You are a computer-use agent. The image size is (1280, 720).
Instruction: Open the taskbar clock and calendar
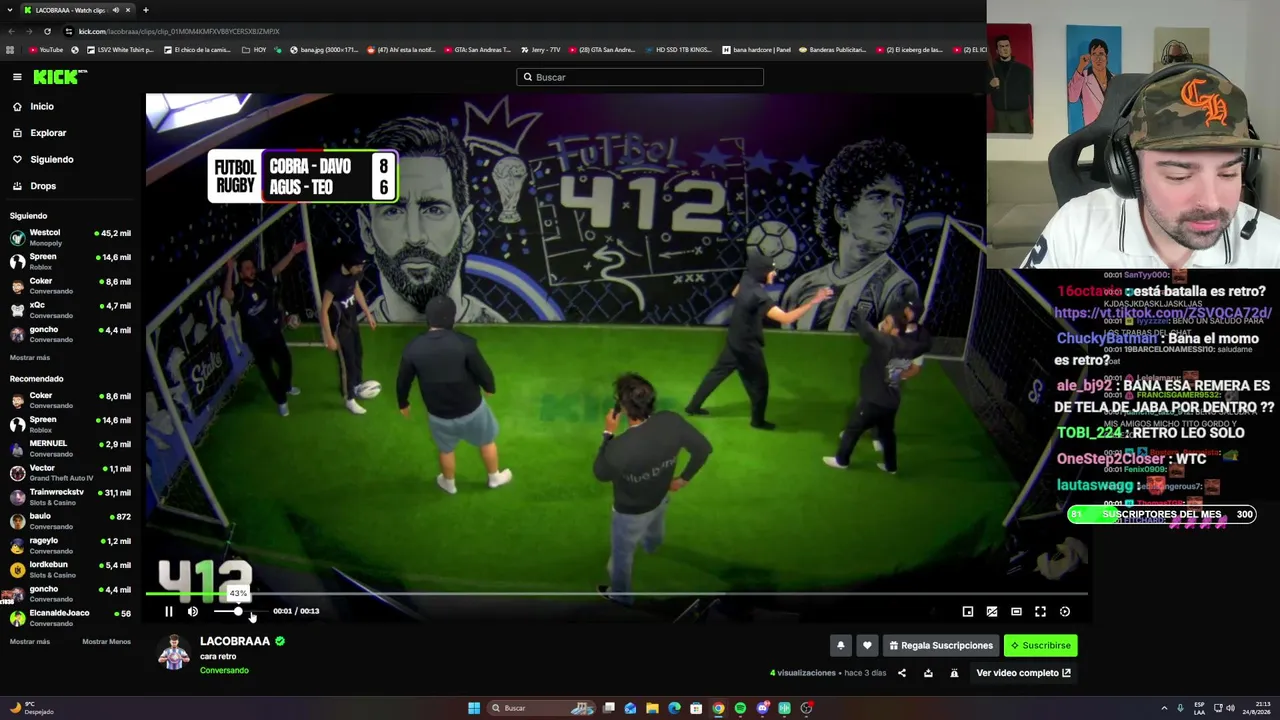(1255, 708)
